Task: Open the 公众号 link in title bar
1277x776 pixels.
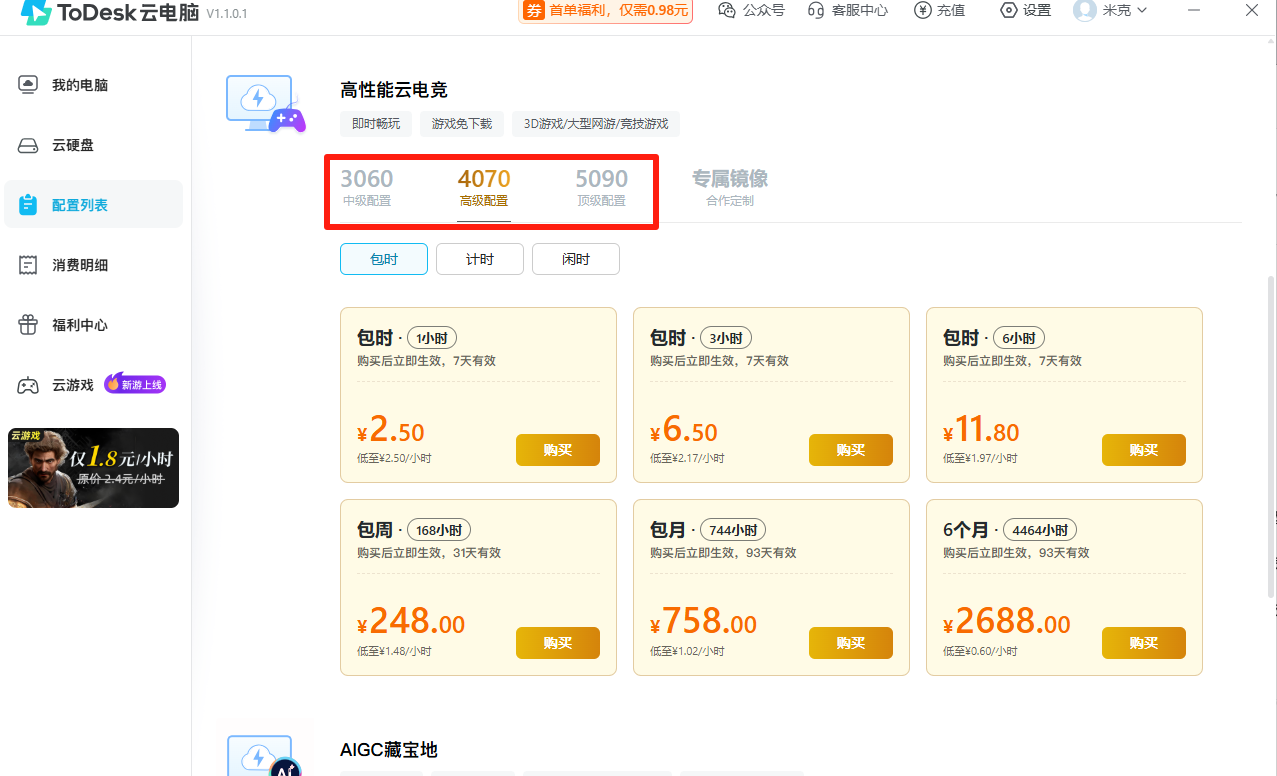Action: (751, 10)
